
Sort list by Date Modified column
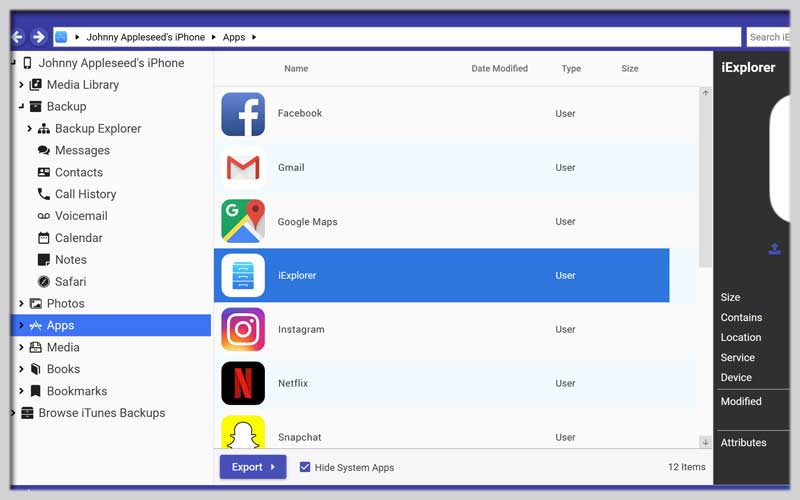pyautogui.click(x=499, y=68)
